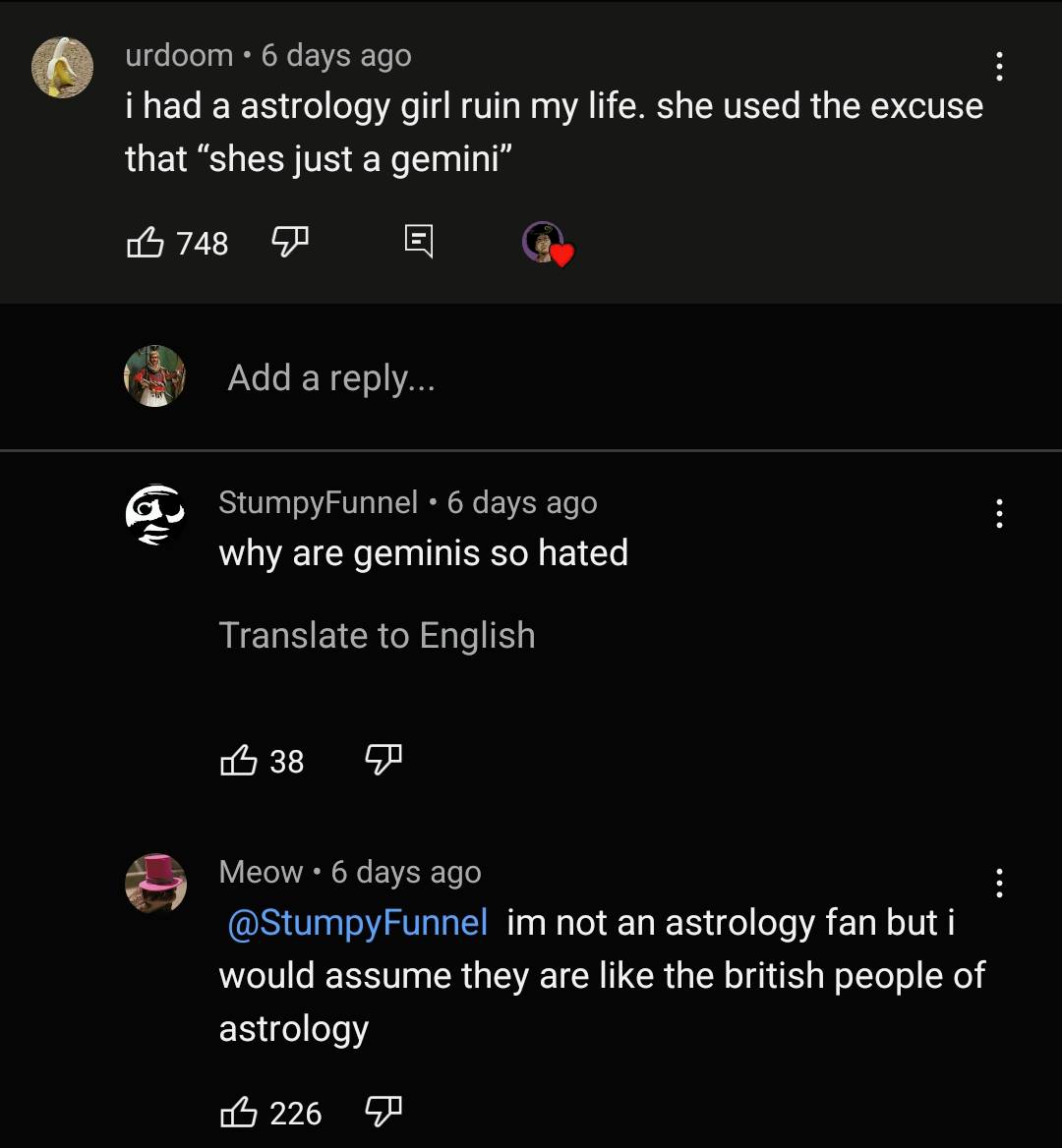The width and height of the screenshot is (1062, 1148).
Task: Click the Add a reply field
Action: tap(331, 377)
